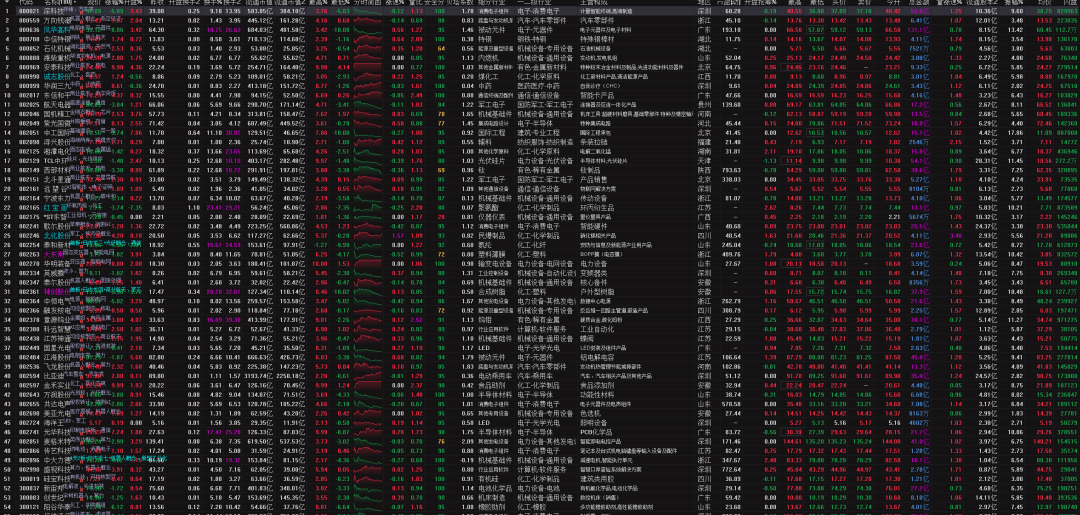Image resolution: width=1080 pixels, height=515 pixels.
Task: Click the 中药 industry cell
Action: (x=483, y=84)
